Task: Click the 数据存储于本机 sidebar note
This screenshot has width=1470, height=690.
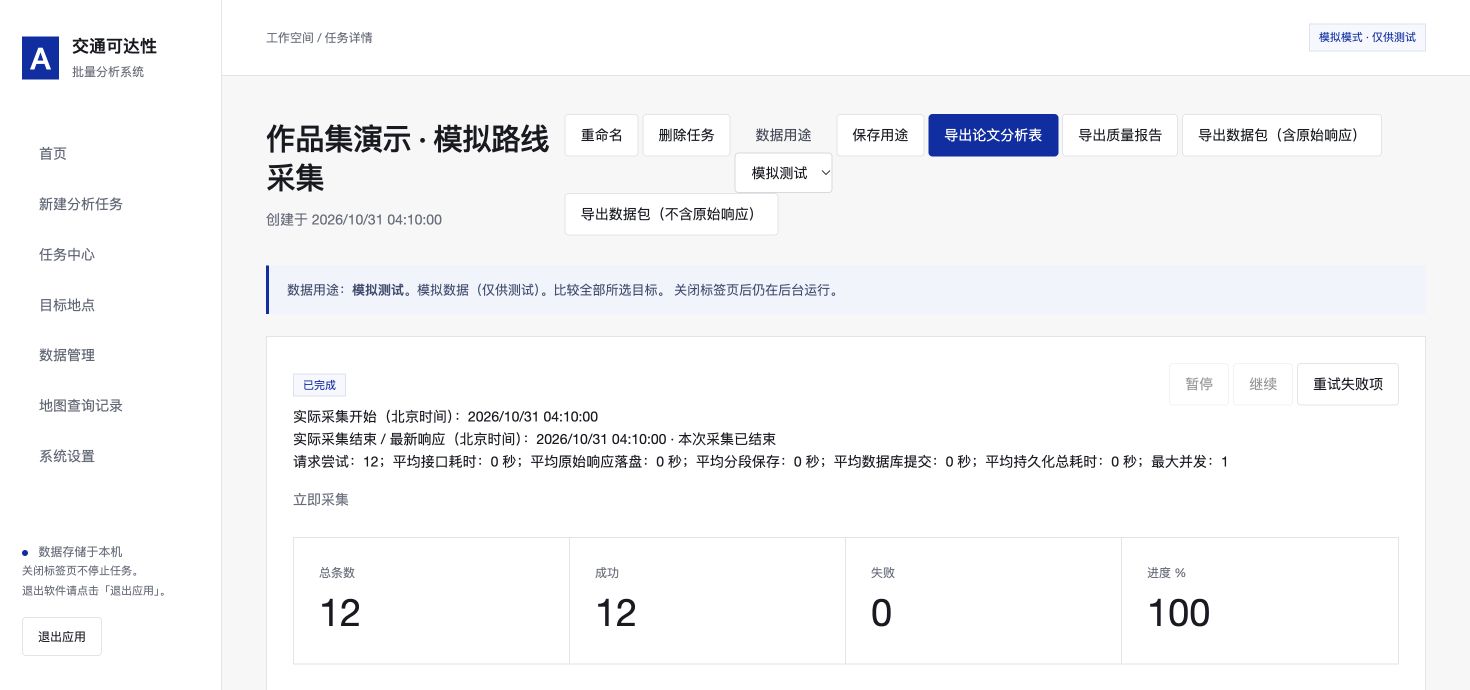Action: (x=80, y=552)
